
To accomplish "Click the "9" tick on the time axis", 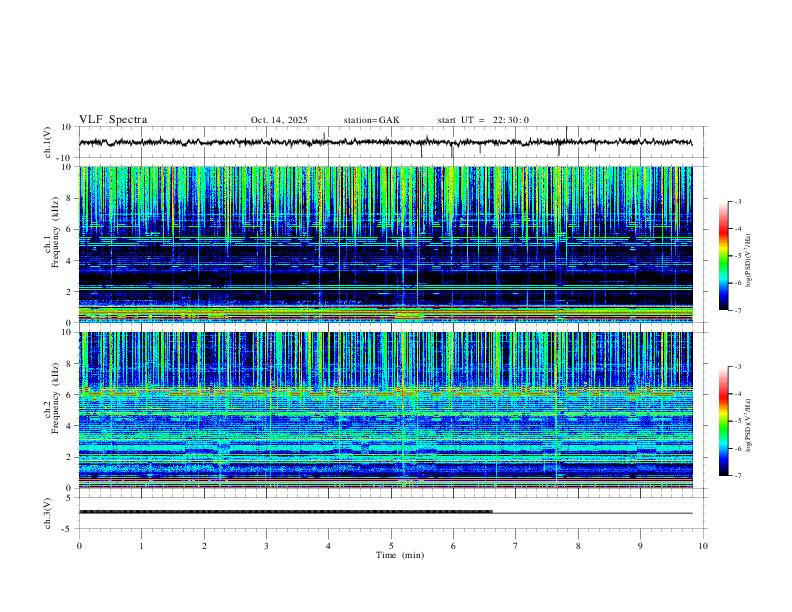I will click(x=640, y=546).
